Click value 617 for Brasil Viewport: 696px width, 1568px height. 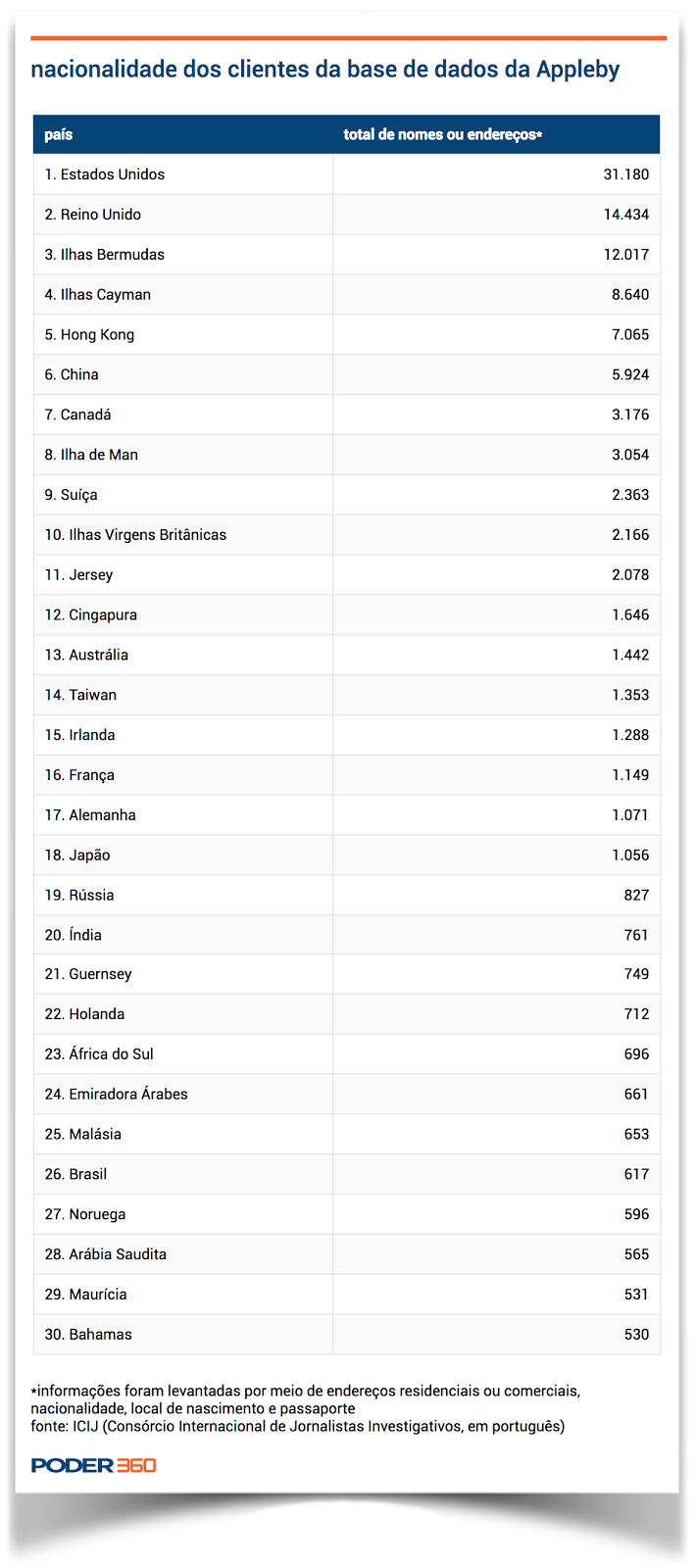636,1174
